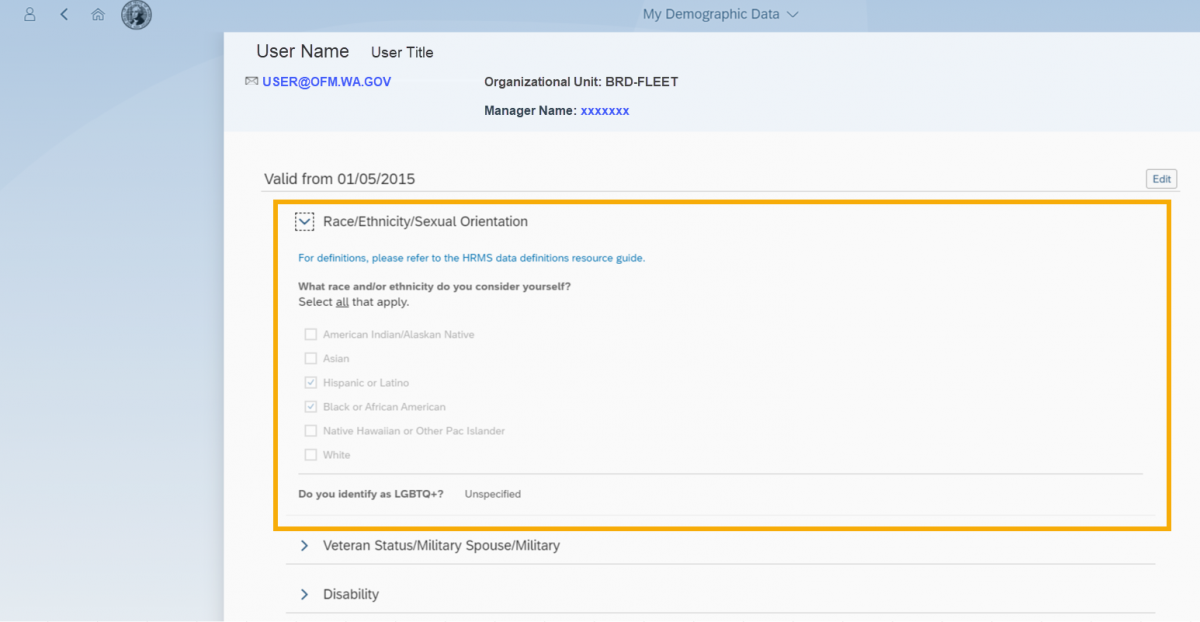The image size is (1200, 622).
Task: Tick the White checkbox
Action: [x=311, y=455]
